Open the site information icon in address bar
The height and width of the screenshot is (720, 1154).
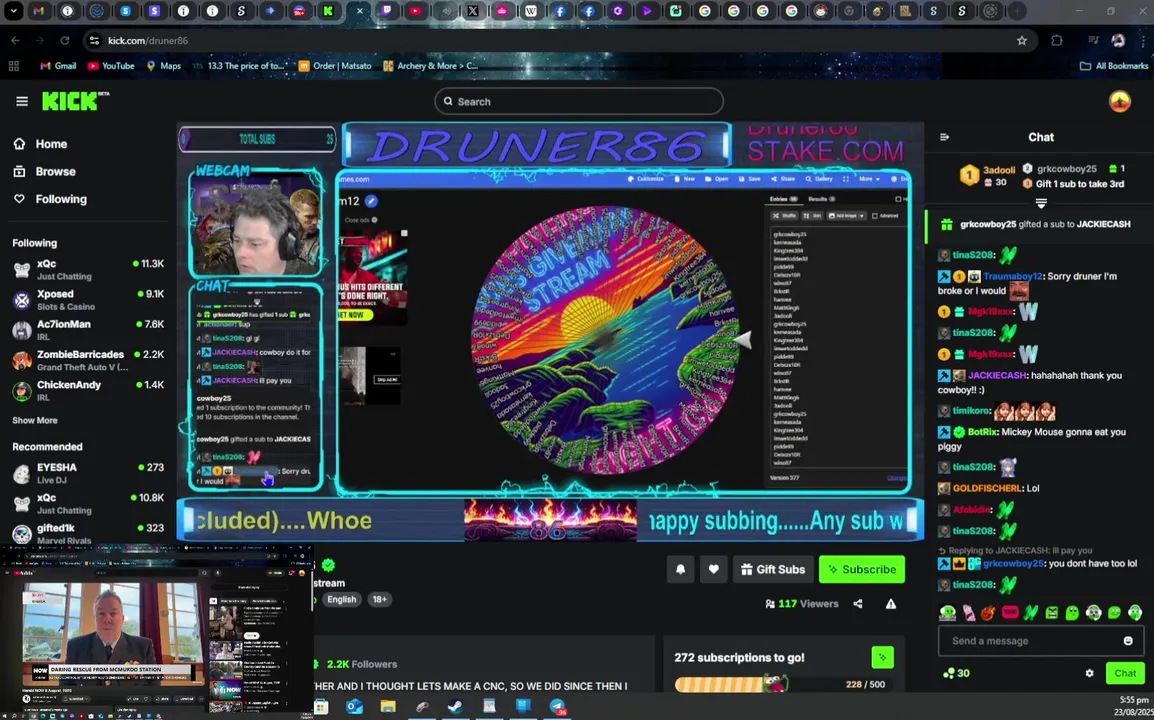click(93, 40)
